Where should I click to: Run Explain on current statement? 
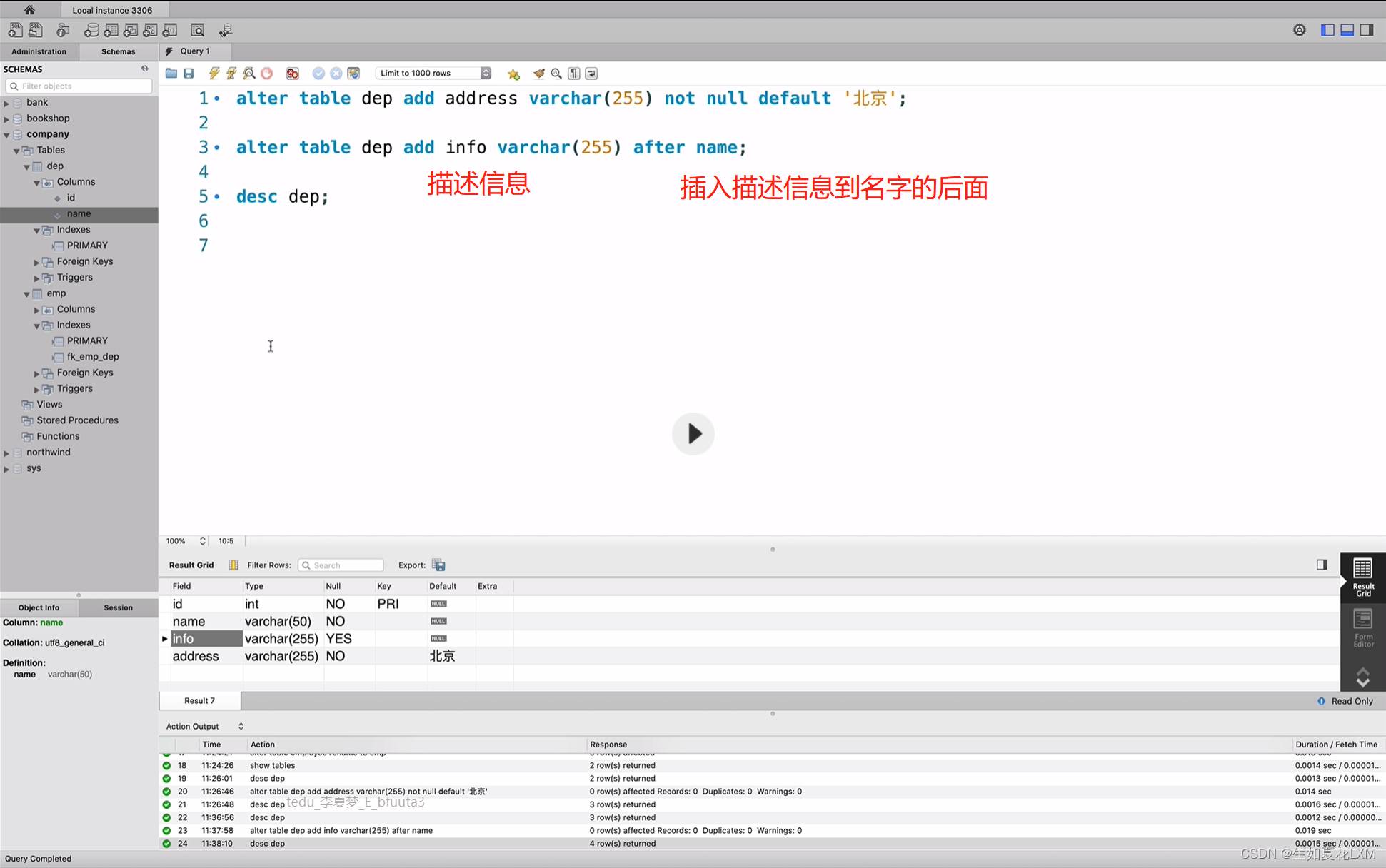[249, 73]
